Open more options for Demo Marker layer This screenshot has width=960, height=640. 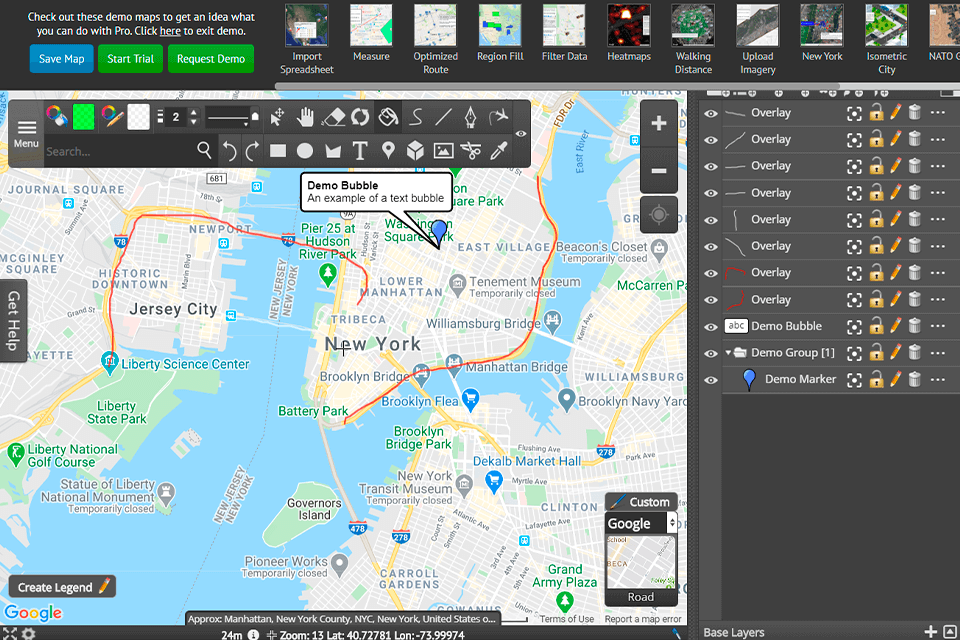[937, 379]
